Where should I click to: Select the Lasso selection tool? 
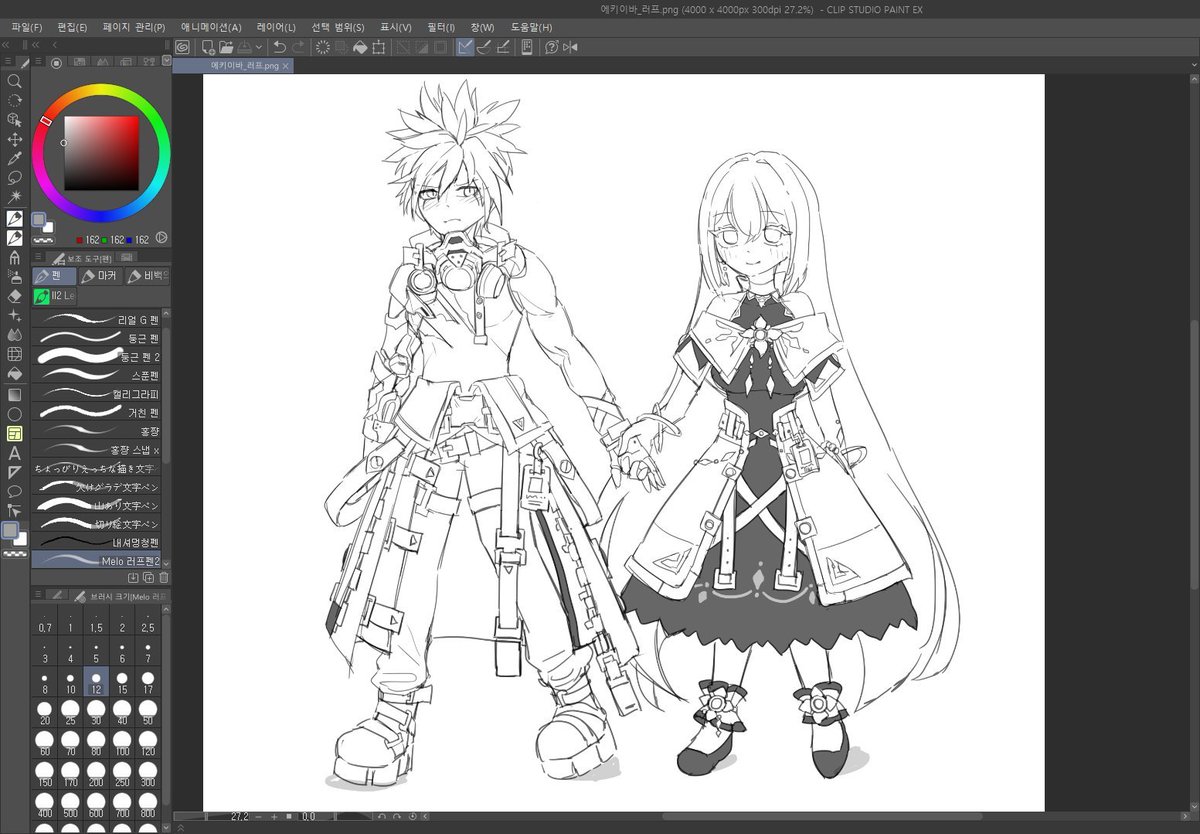tap(15, 178)
